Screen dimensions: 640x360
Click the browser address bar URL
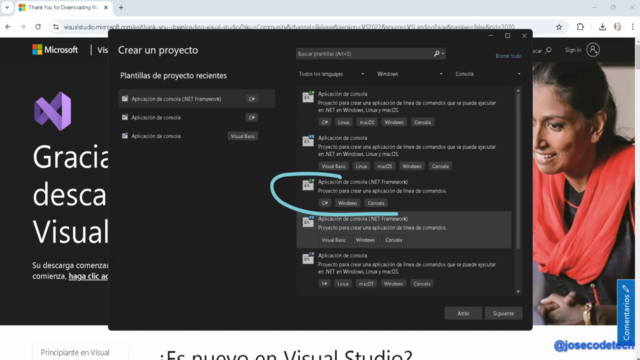[289, 27]
